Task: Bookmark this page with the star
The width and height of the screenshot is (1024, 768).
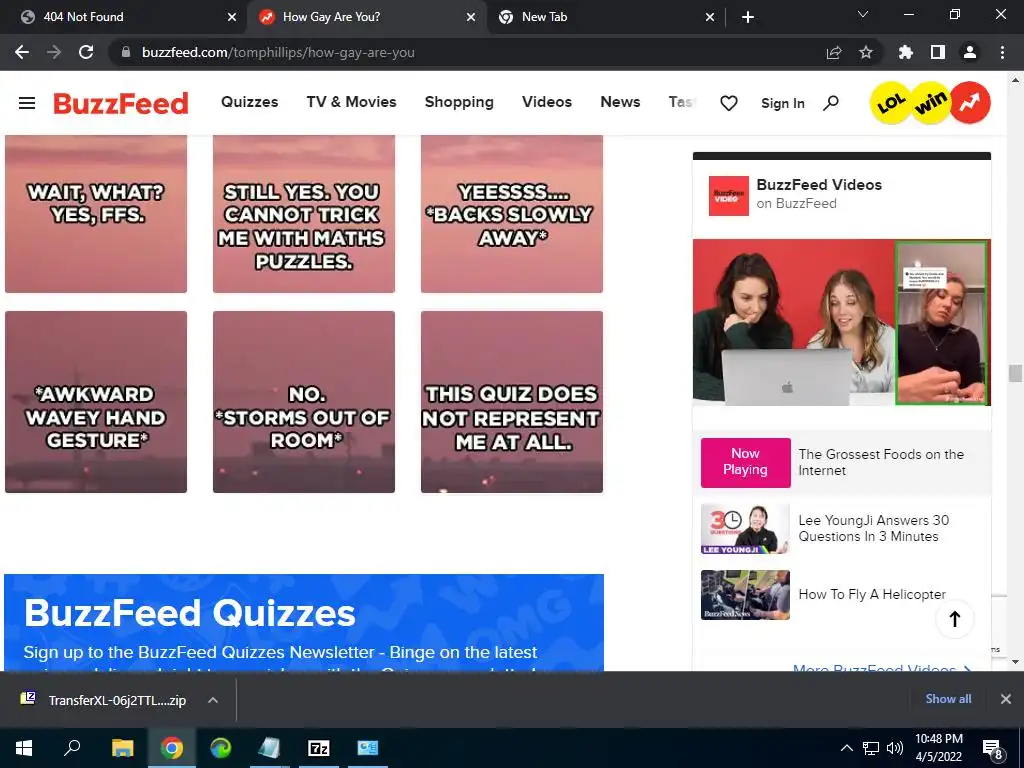Action: tap(866, 52)
